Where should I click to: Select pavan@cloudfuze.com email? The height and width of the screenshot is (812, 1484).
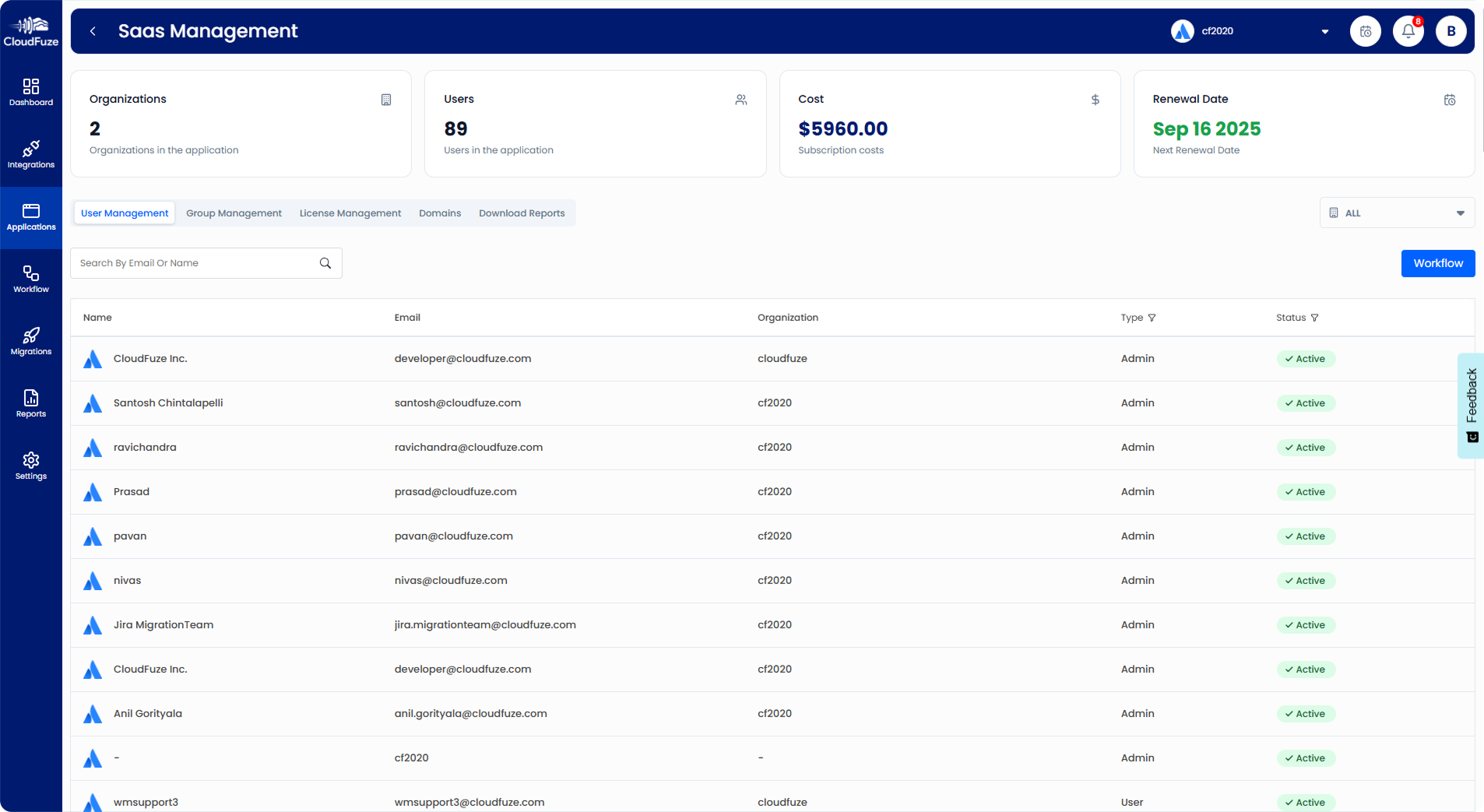[454, 536]
